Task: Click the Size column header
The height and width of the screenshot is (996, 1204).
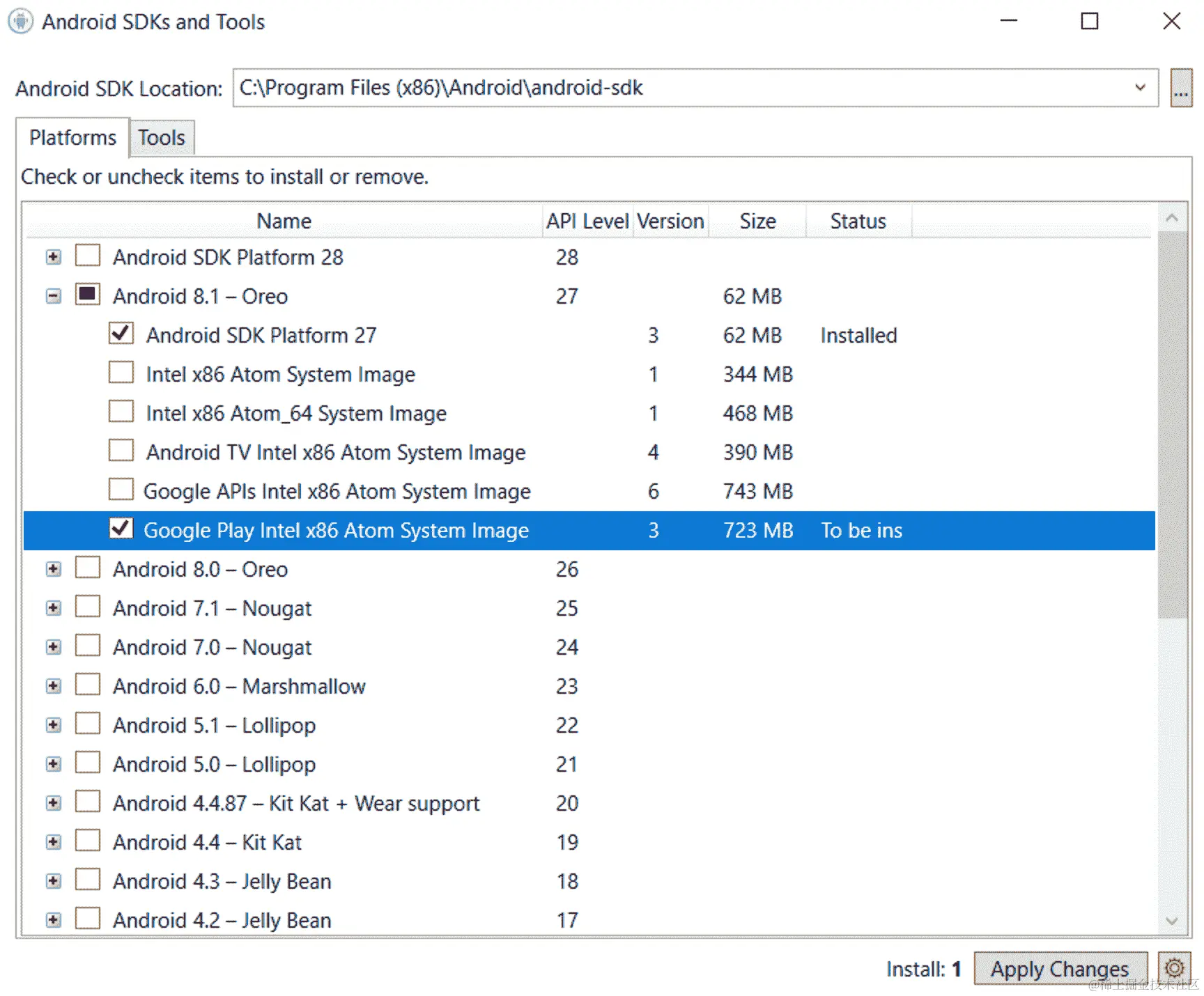Action: [757, 221]
